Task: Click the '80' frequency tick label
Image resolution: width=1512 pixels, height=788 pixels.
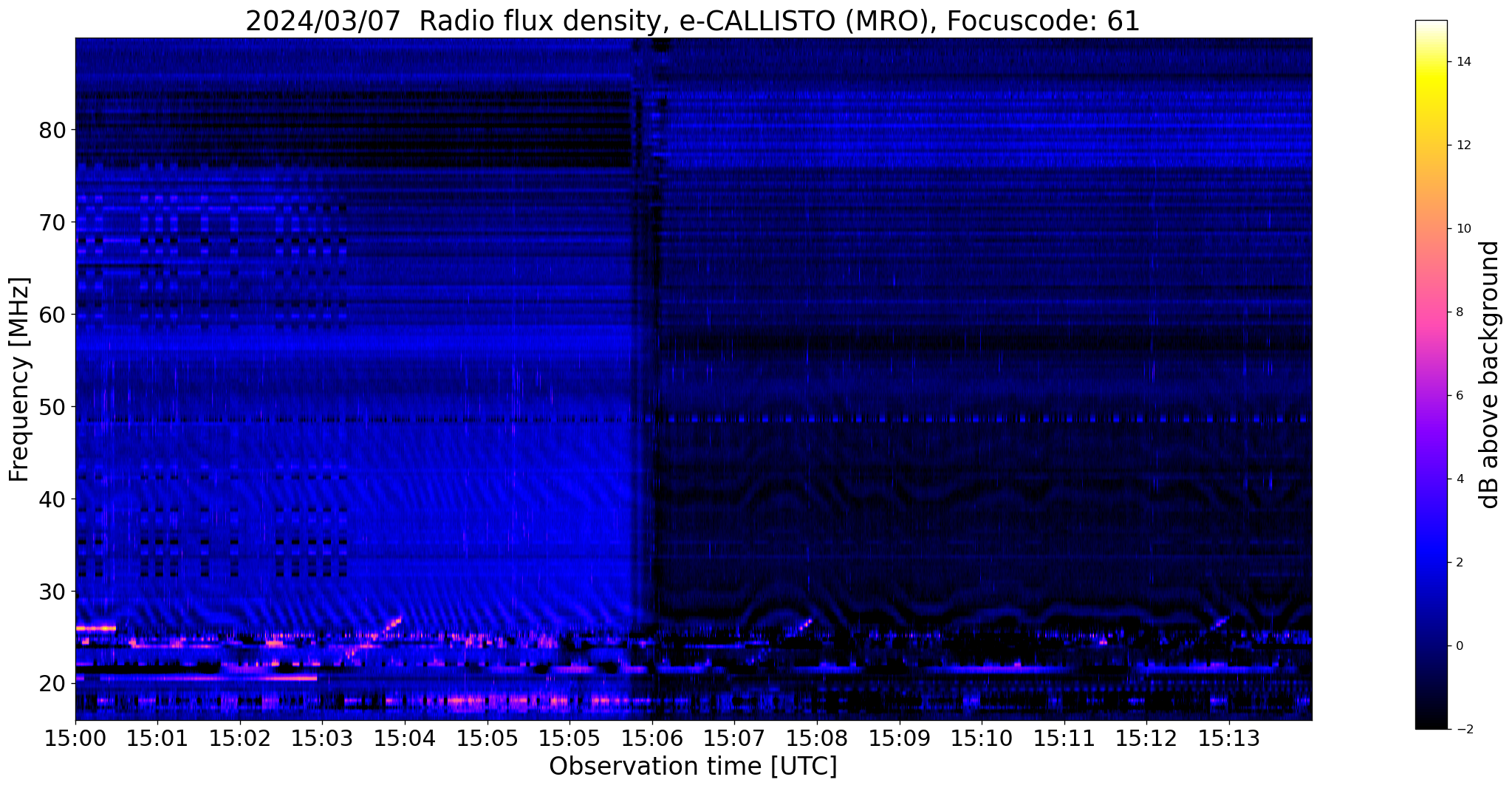Action: coord(52,130)
